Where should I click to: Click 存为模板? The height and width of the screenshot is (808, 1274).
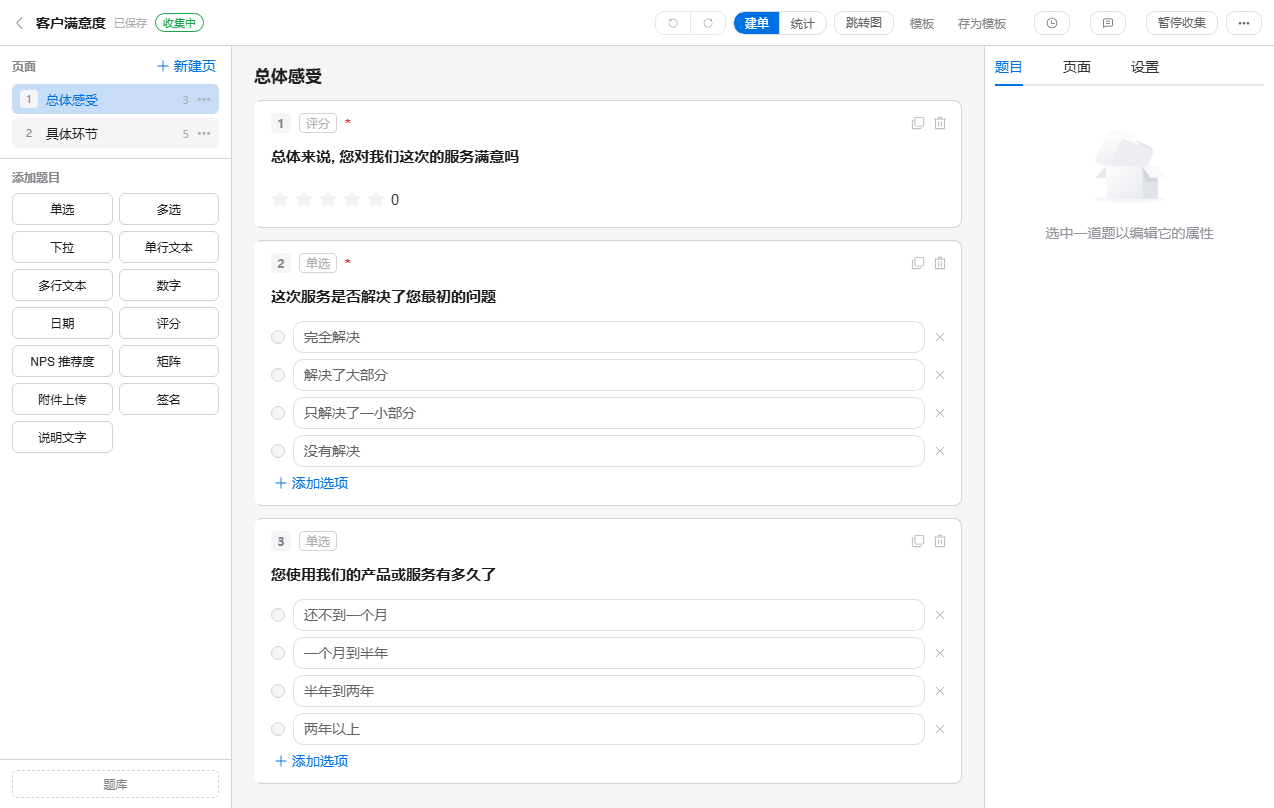click(x=982, y=23)
